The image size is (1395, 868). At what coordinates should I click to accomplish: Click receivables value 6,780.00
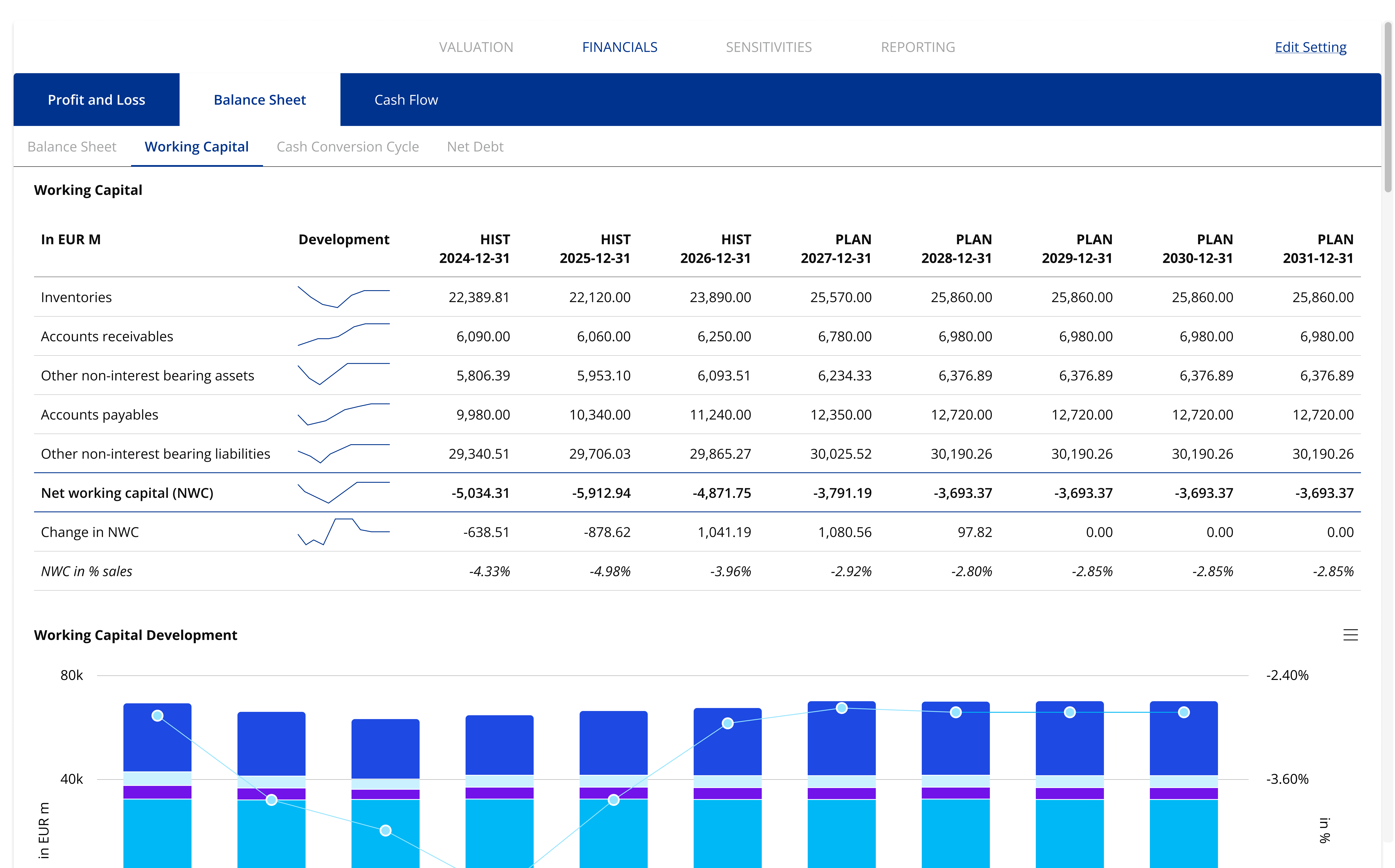click(x=845, y=336)
